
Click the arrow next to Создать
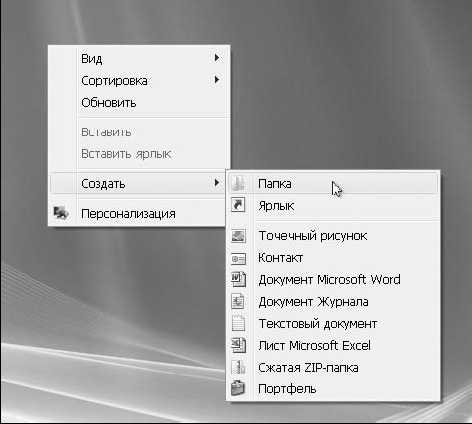click(x=217, y=183)
